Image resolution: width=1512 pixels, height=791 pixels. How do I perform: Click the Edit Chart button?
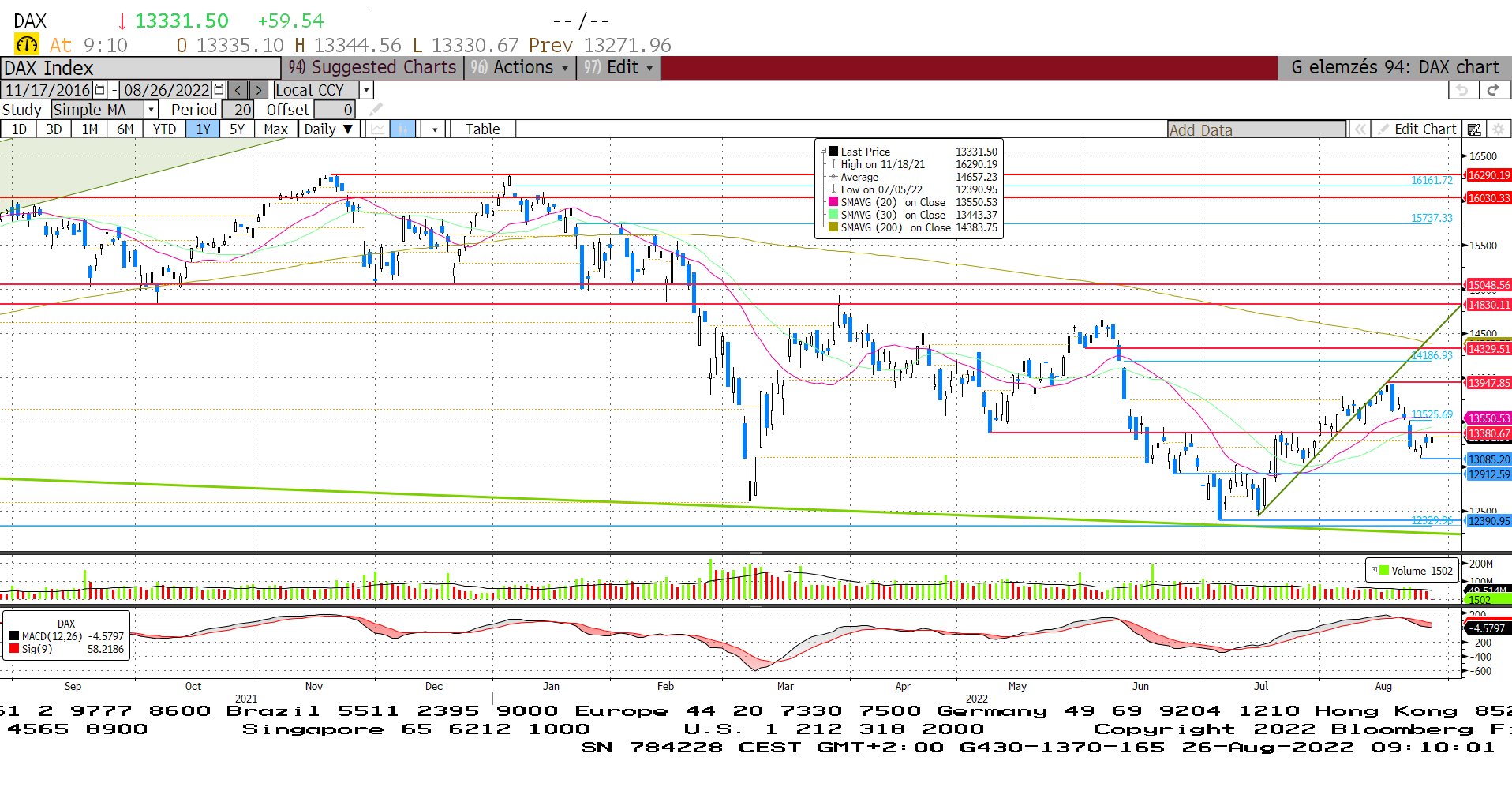click(x=1417, y=129)
